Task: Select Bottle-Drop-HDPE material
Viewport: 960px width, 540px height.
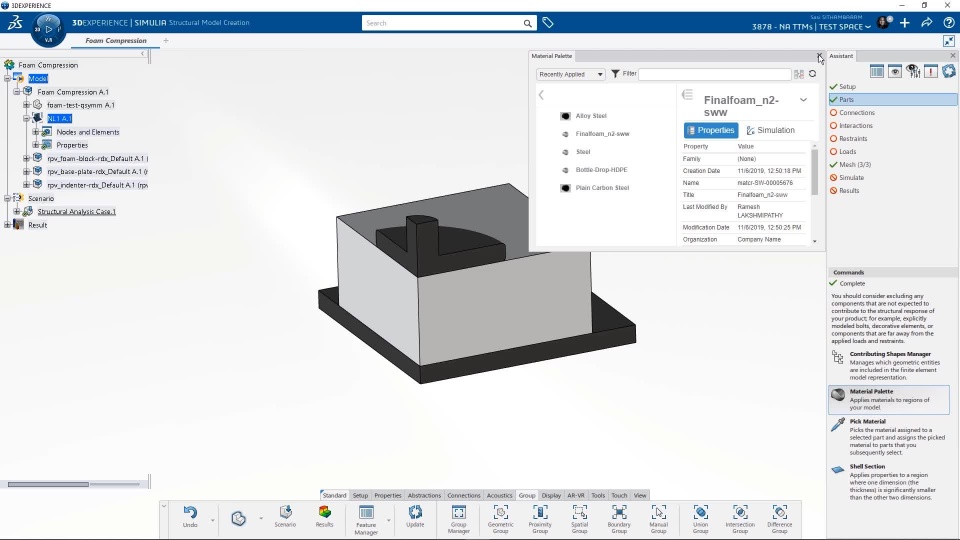Action: (601, 170)
